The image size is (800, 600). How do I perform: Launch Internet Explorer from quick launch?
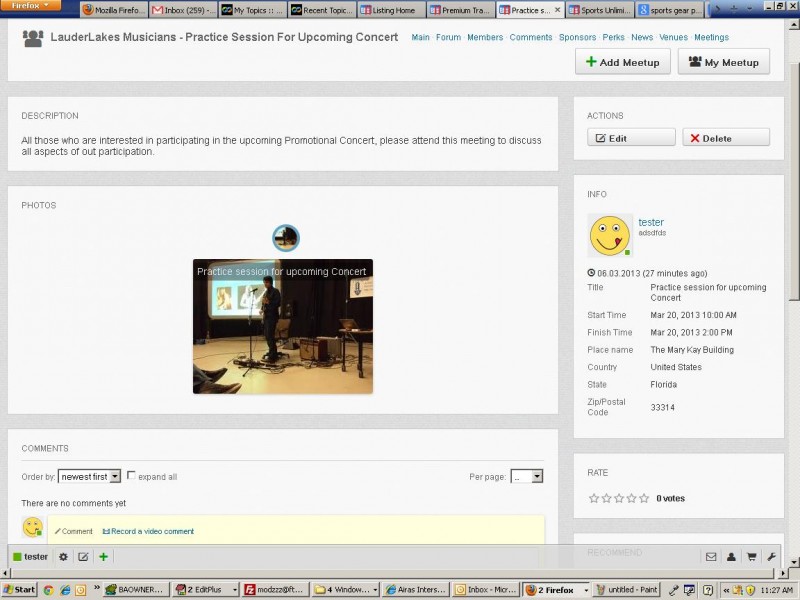click(x=65, y=590)
